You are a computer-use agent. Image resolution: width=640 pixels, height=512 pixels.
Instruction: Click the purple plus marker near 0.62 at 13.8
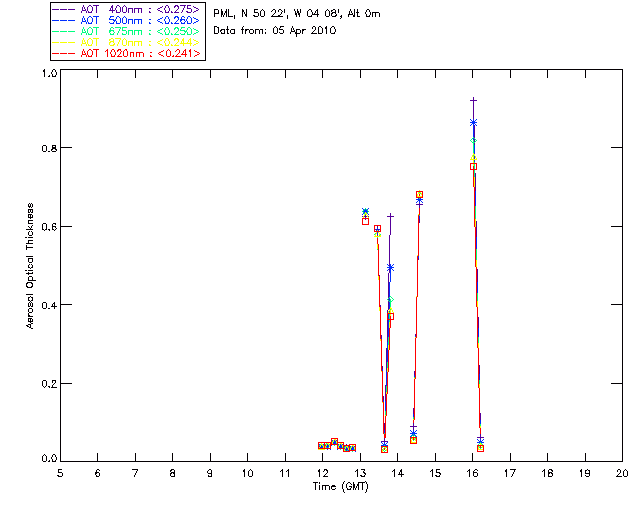391,216
